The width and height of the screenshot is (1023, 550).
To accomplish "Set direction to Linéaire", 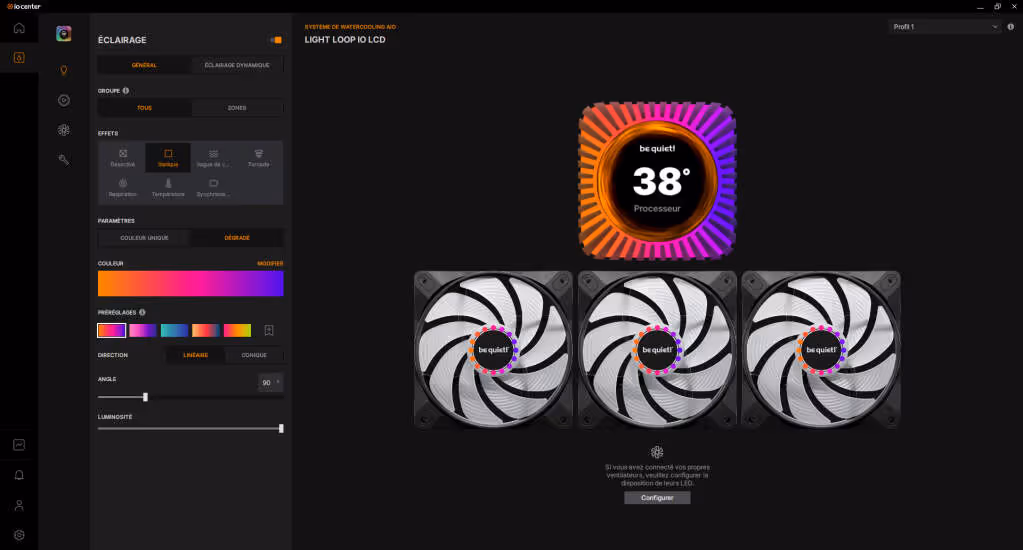I will (196, 355).
